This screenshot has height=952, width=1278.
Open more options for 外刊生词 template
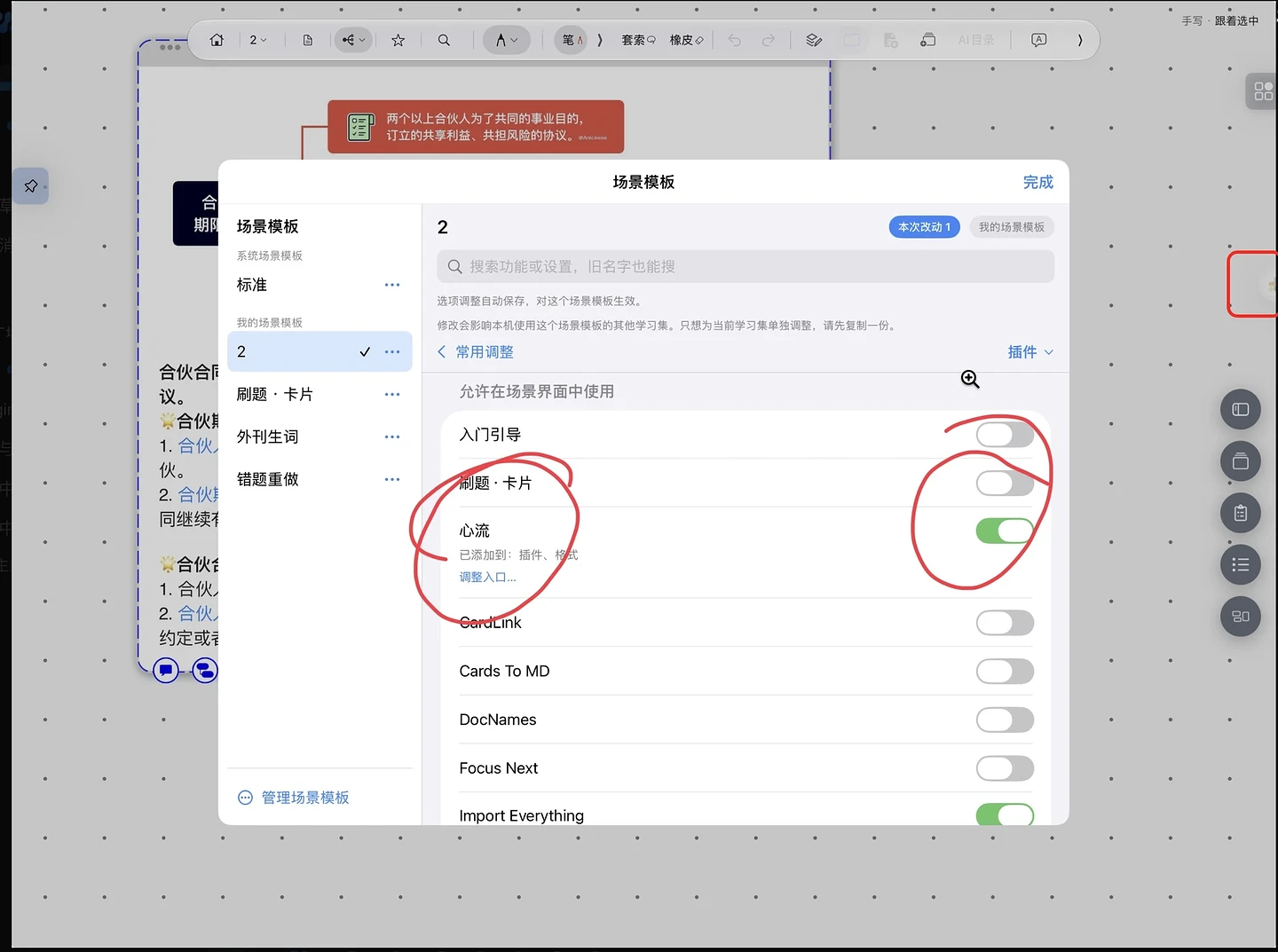[392, 437]
